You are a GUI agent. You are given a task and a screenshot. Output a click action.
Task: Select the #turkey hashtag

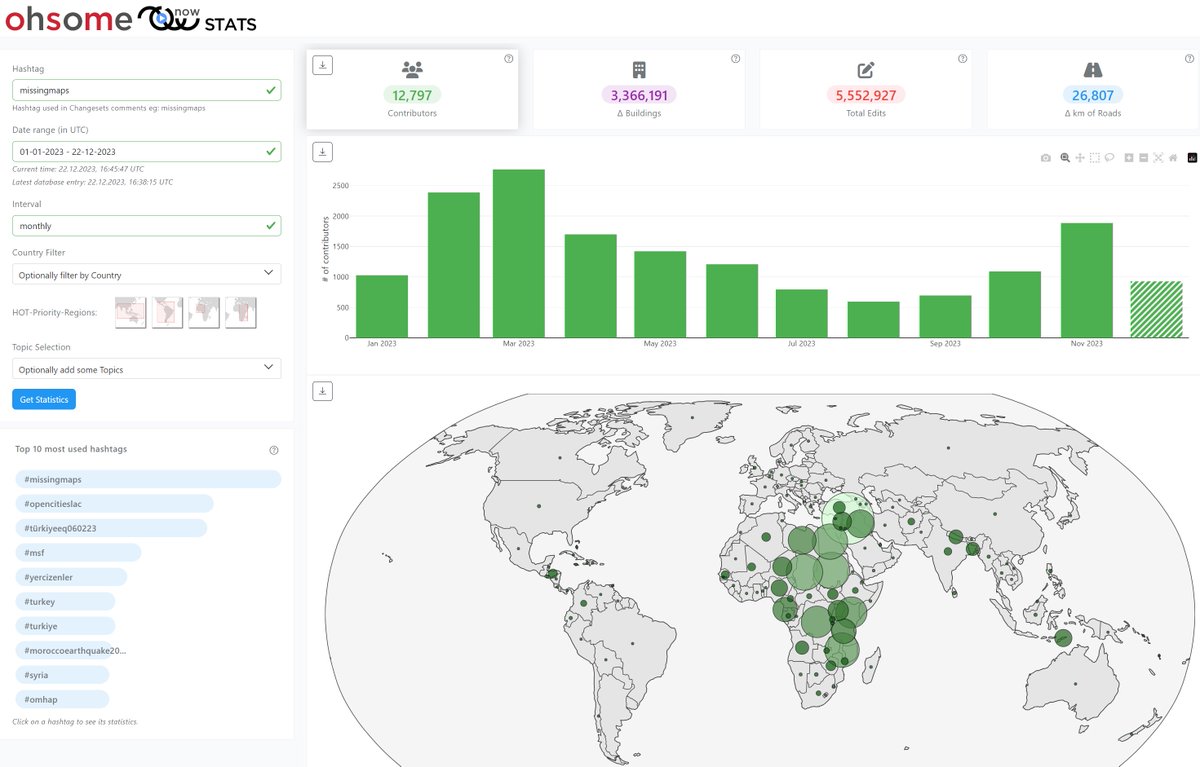tap(65, 601)
